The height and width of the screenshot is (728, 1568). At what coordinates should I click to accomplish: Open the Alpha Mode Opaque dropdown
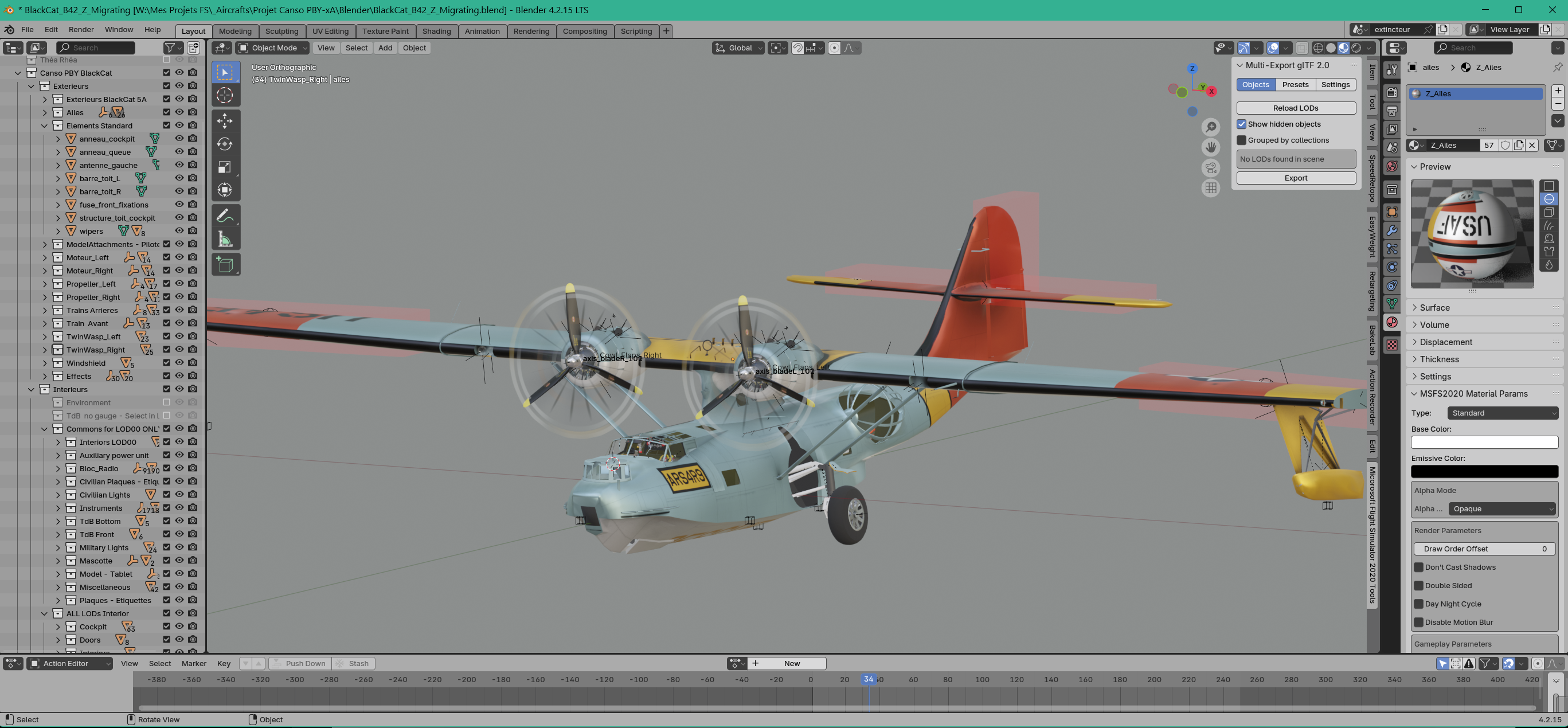pos(1501,509)
